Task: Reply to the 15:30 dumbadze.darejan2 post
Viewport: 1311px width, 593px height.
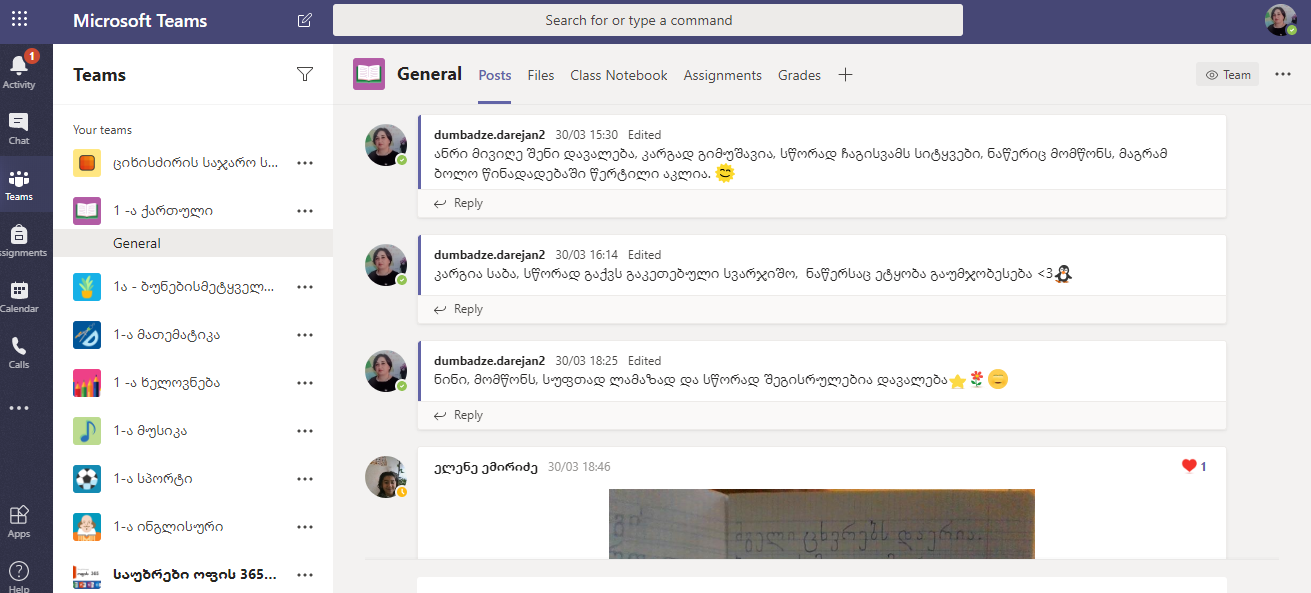Action: pos(458,203)
